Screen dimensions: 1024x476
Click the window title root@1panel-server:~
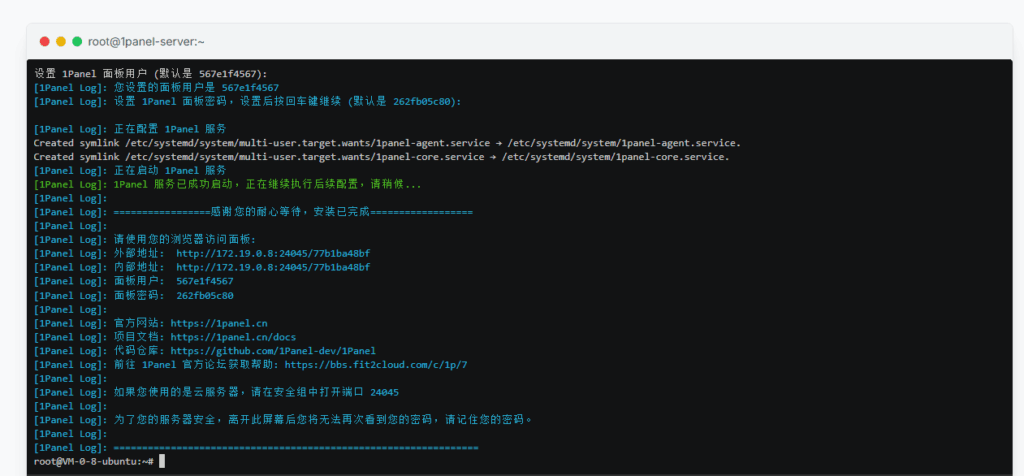(x=146, y=41)
